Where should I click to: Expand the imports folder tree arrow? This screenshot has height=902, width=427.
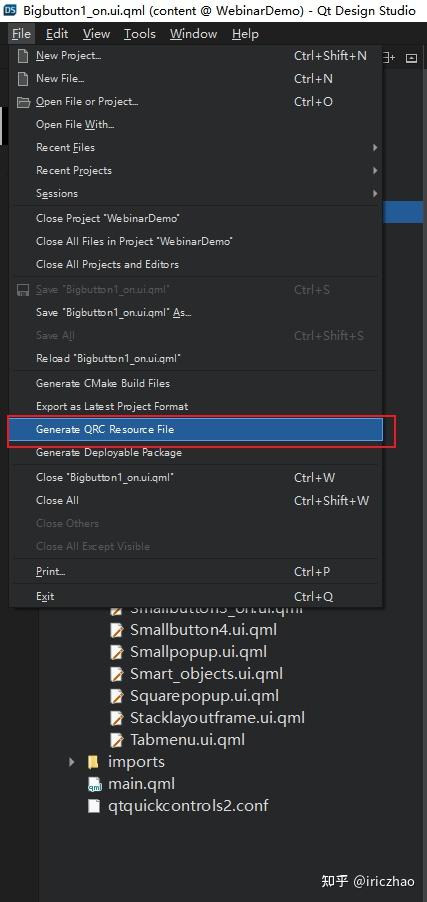click(71, 762)
